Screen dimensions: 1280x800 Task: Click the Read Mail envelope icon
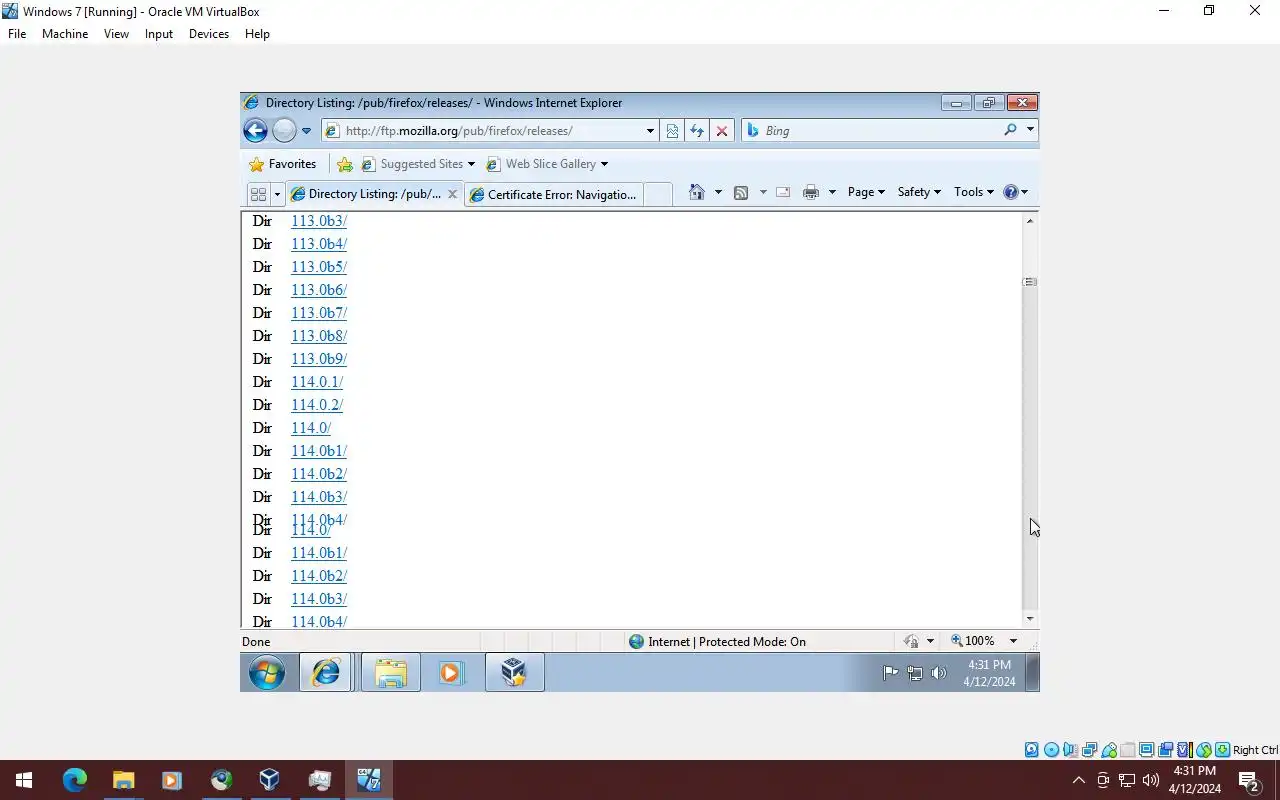(783, 192)
